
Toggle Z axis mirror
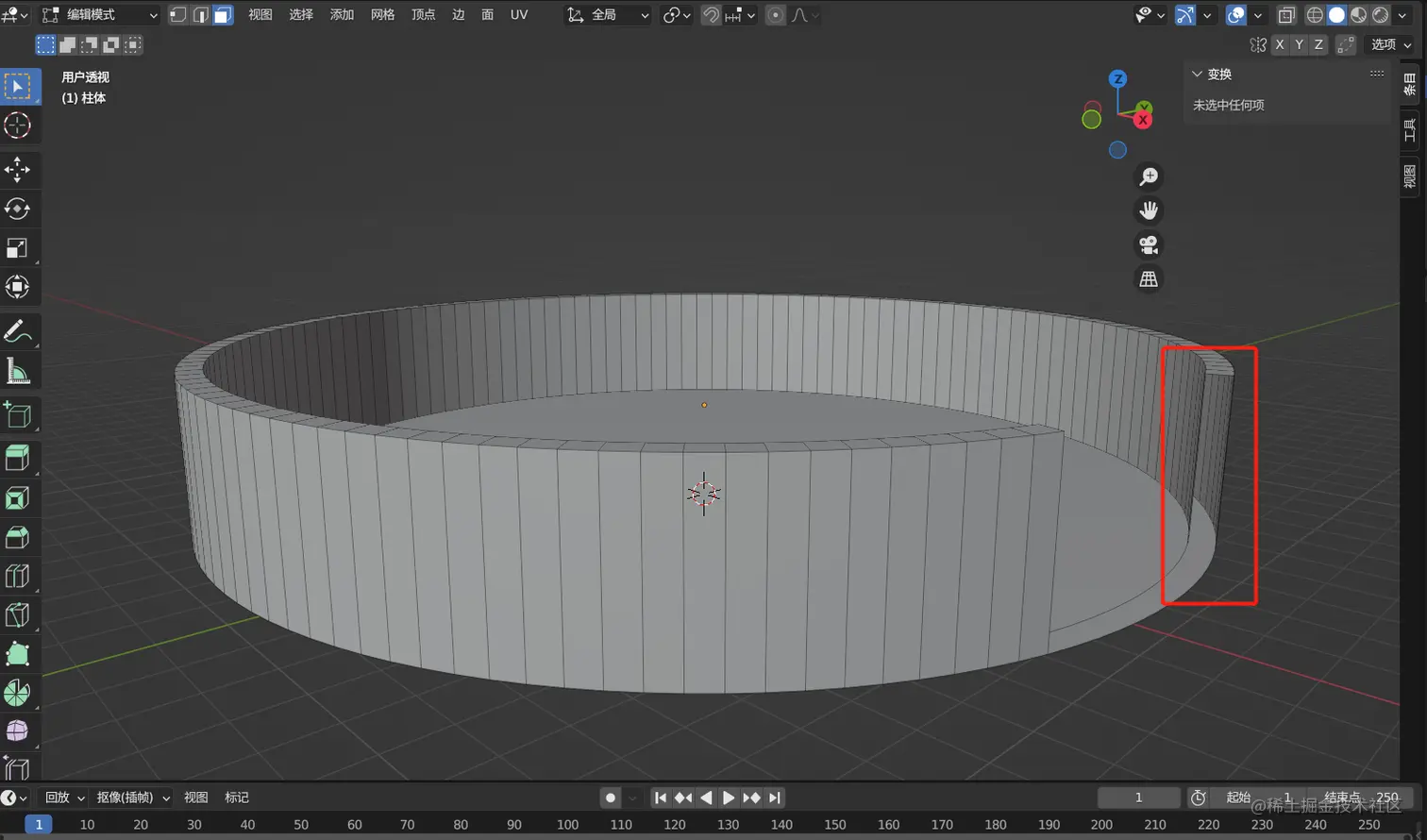click(x=1318, y=44)
